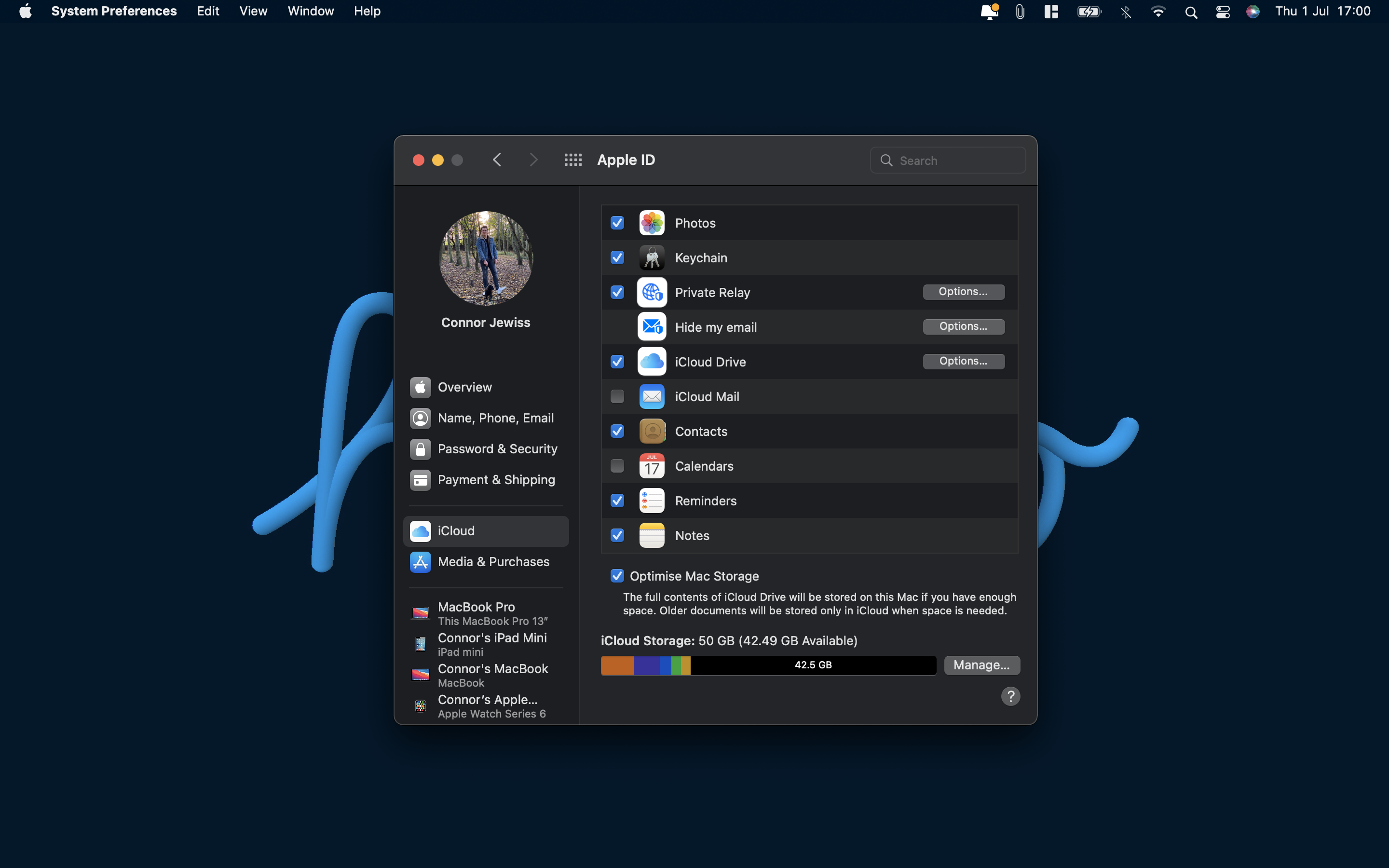Click the Contacts icon in the list
1389x868 pixels.
click(652, 431)
